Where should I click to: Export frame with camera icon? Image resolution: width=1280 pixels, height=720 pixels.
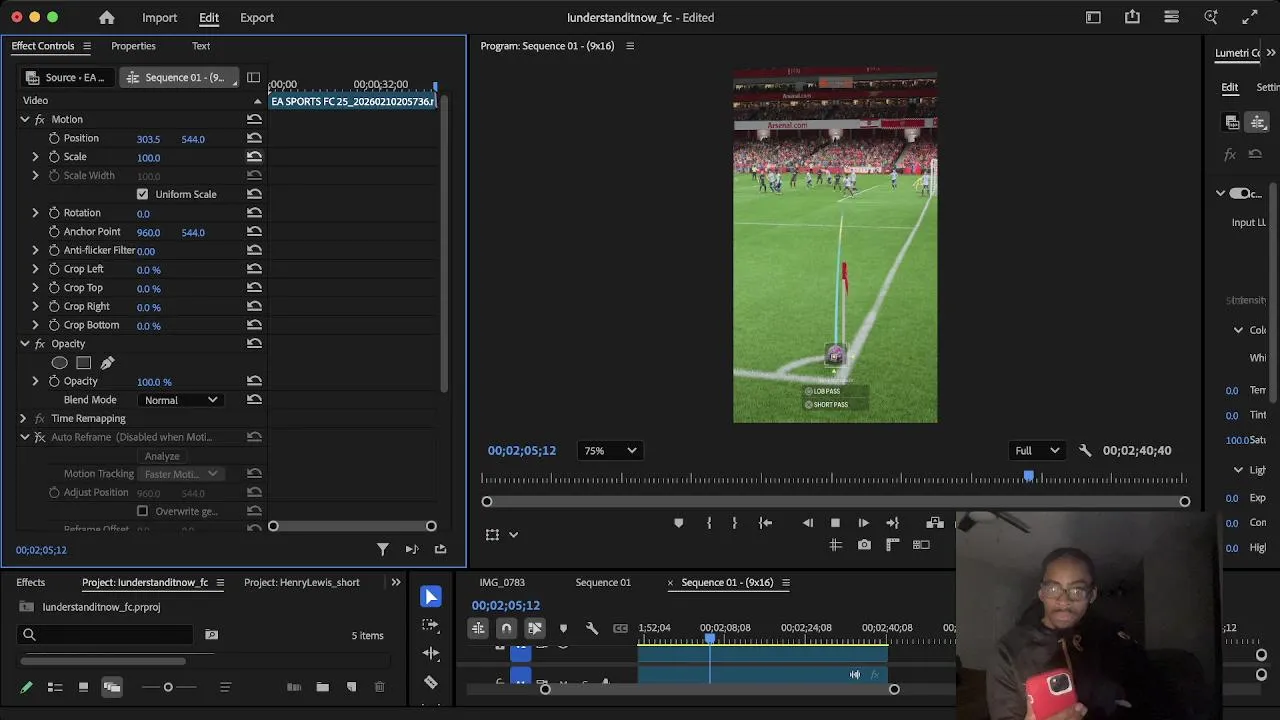tap(864, 545)
